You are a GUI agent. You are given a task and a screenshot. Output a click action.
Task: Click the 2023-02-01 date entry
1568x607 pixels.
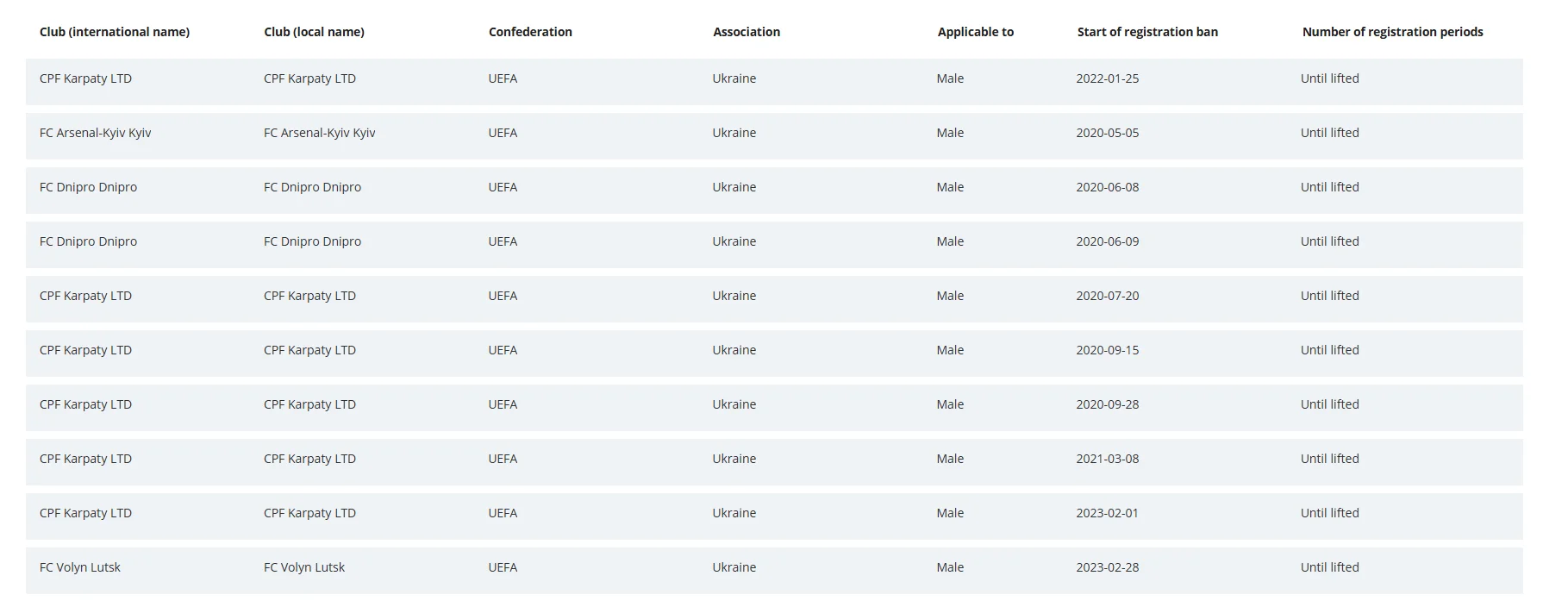pos(1107,513)
